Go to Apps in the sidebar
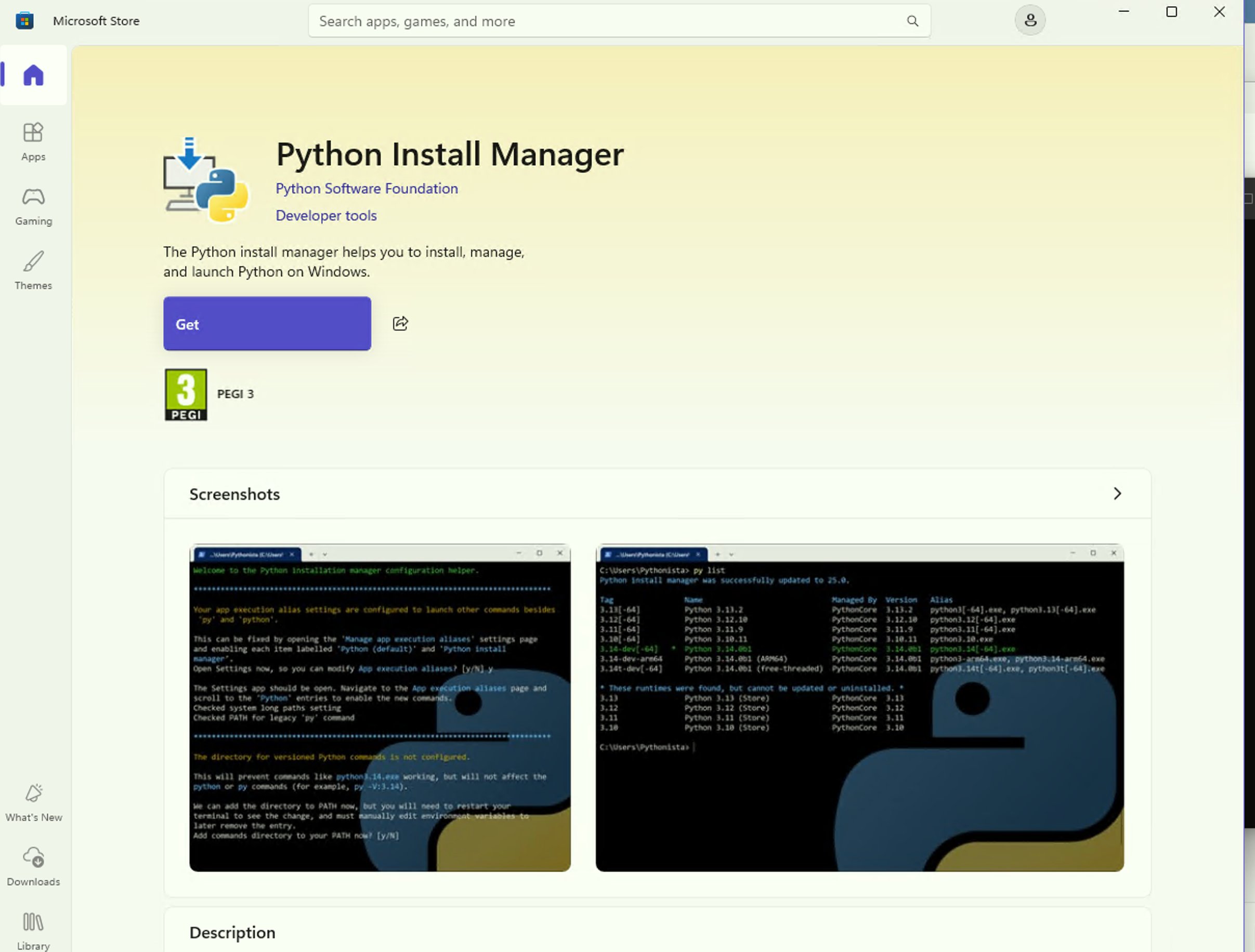1255x952 pixels. click(33, 142)
